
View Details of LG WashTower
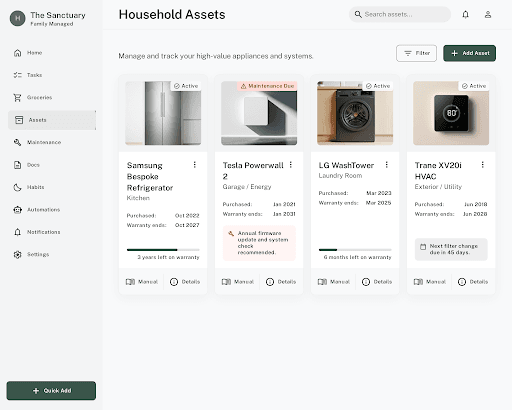point(377,282)
